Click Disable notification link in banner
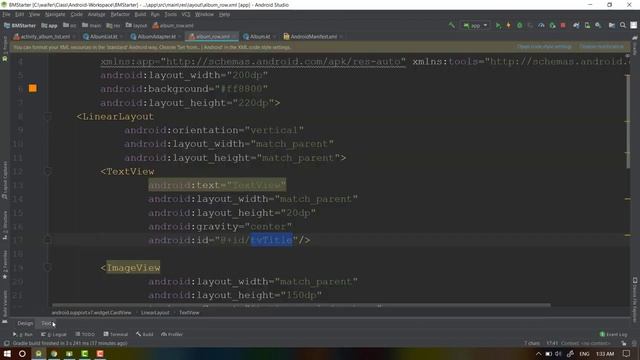The image size is (640, 360). click(x=602, y=47)
